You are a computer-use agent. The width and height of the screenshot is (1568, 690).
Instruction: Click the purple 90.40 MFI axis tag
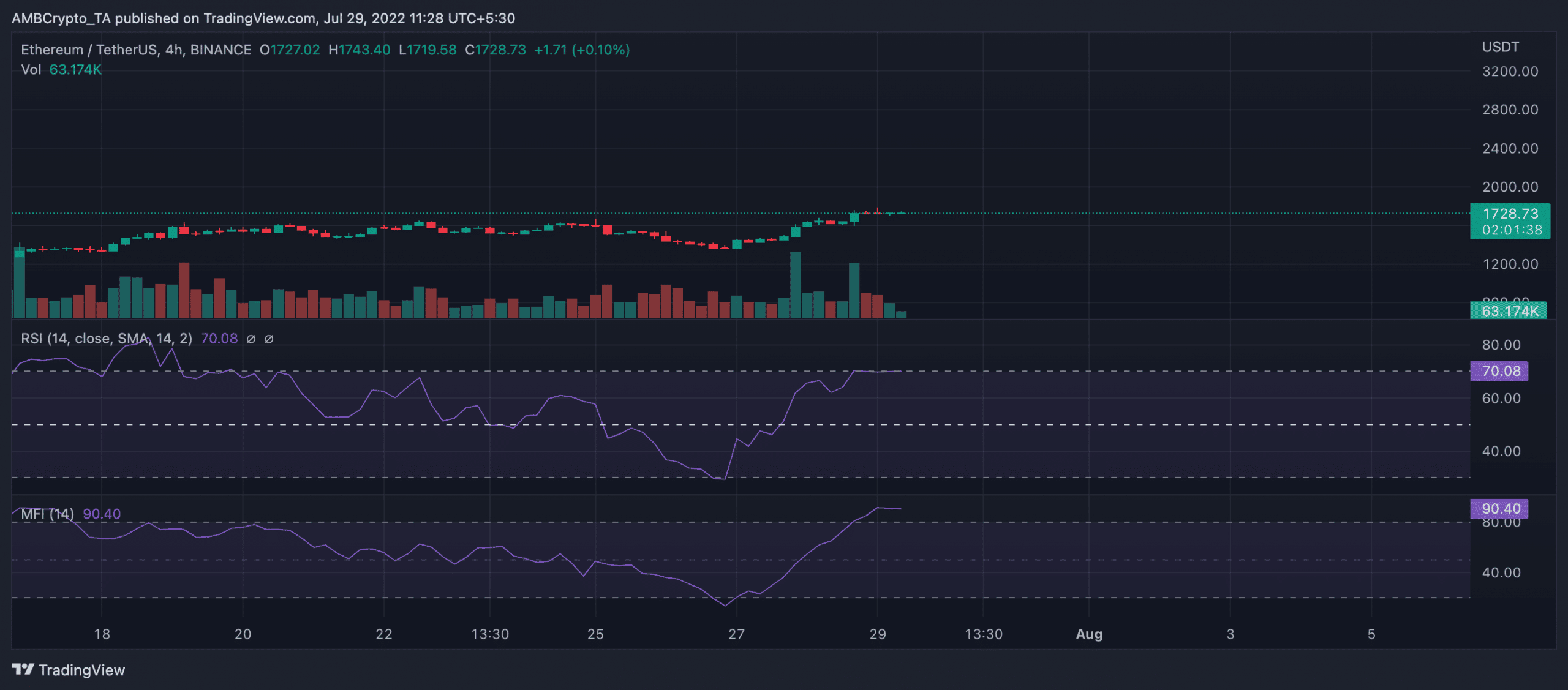click(x=1499, y=509)
